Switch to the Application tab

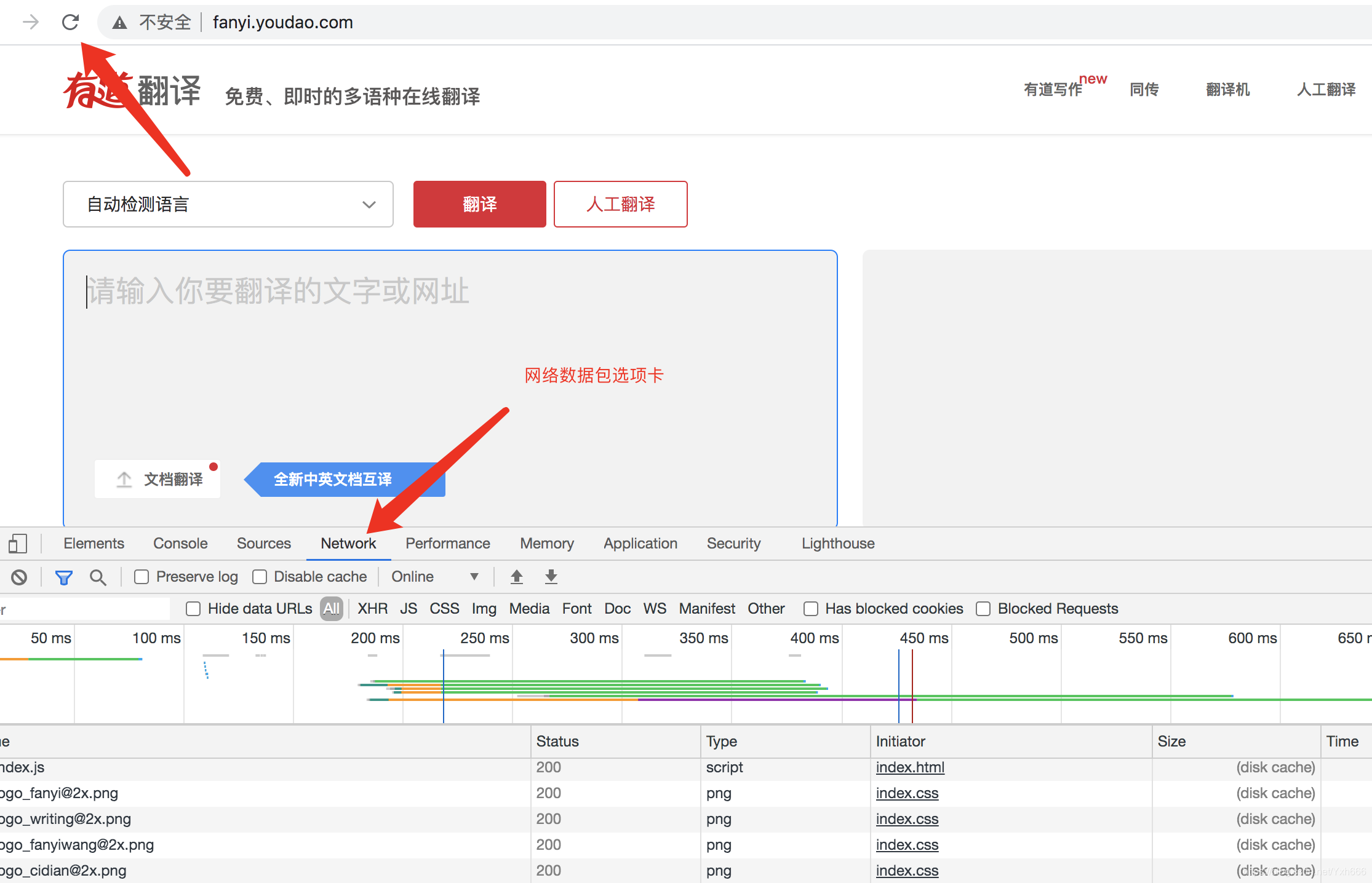[x=640, y=544]
